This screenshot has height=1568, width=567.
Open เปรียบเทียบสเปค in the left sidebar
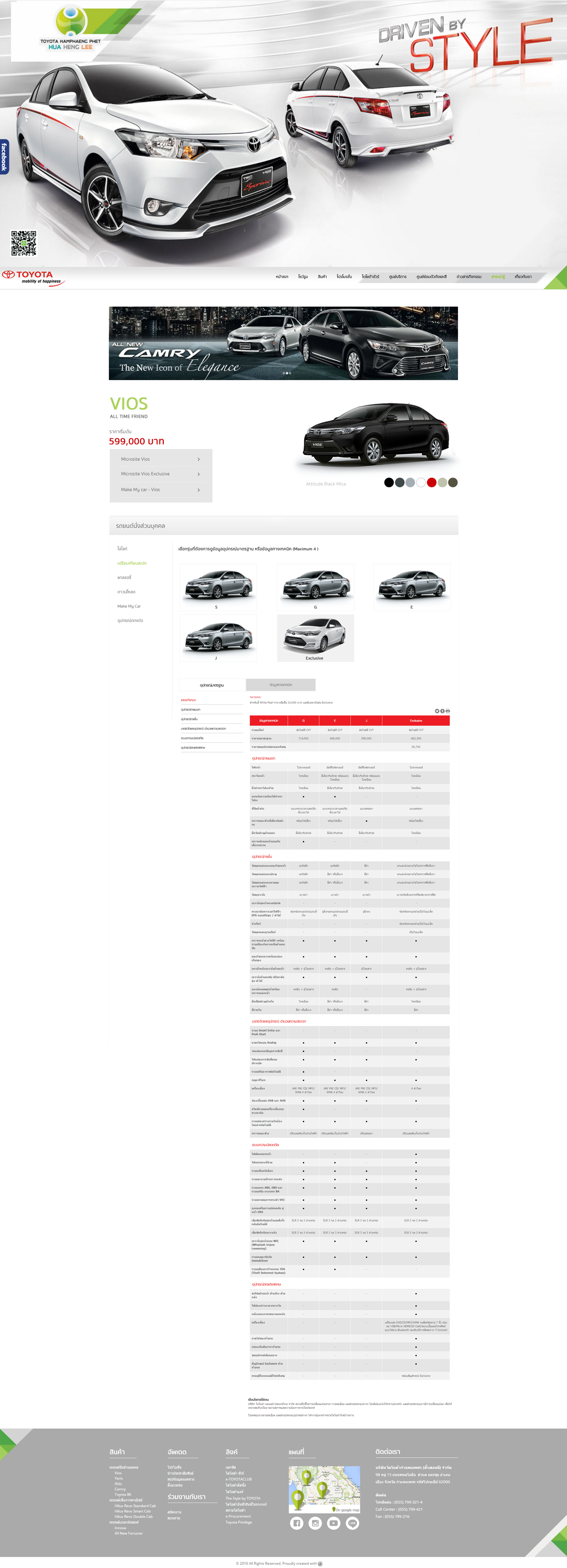(132, 563)
